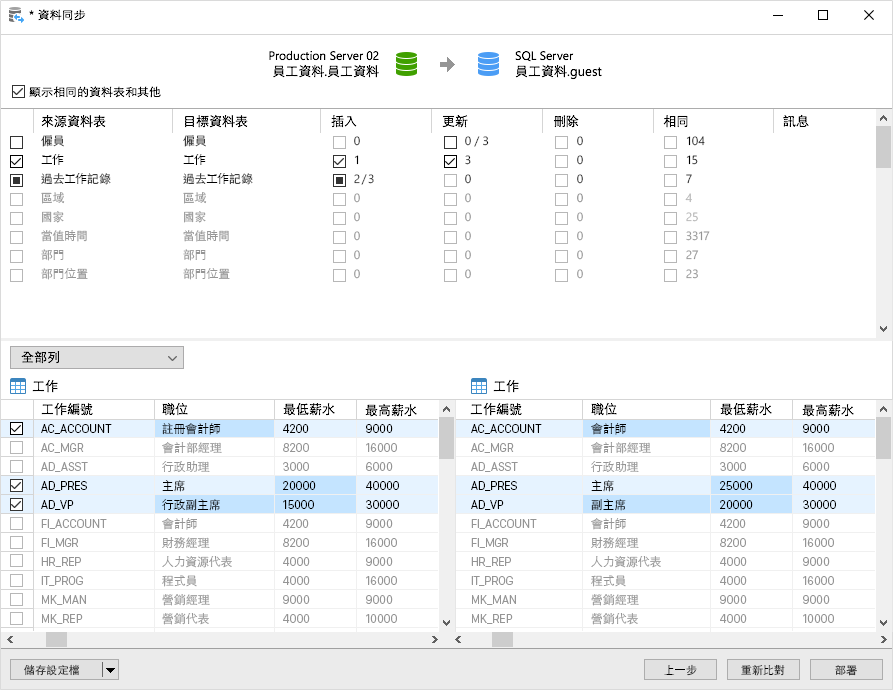The width and height of the screenshot is (893, 690).
Task: Click the 相同 column header
Action: click(713, 121)
